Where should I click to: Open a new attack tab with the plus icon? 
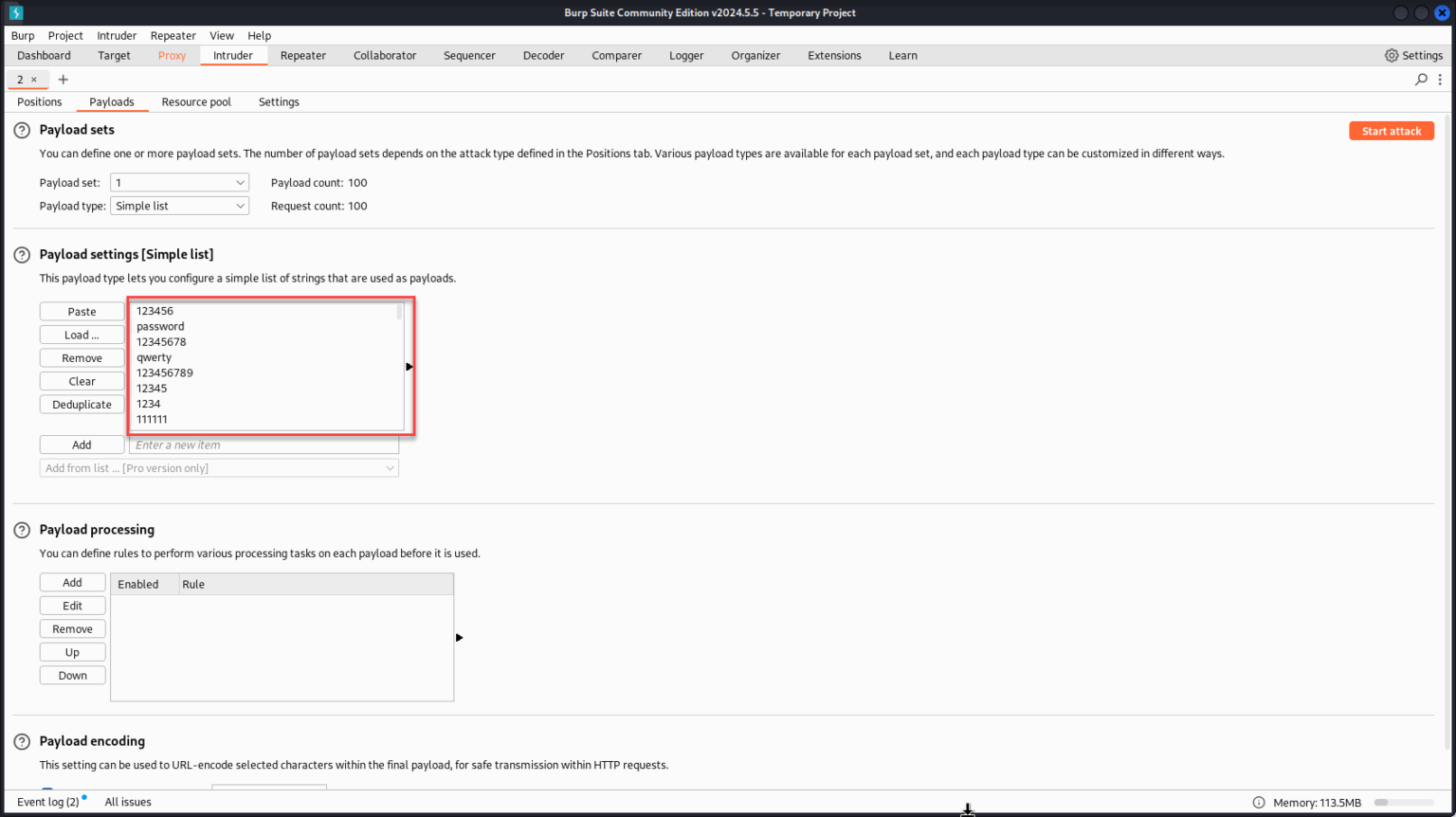63,80
